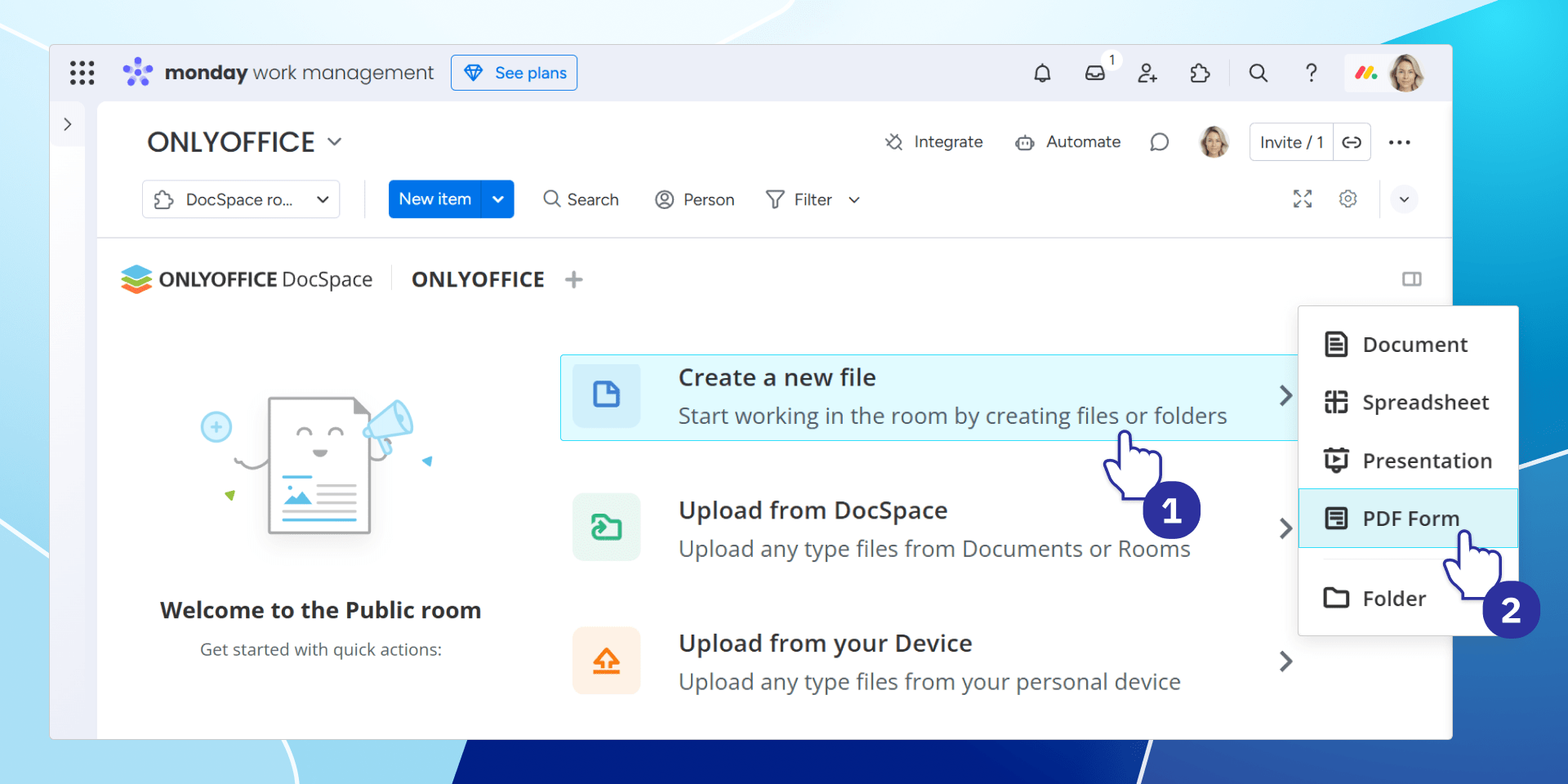Open the inbox tray icon
This screenshot has height=784, width=1568.
pyautogui.click(x=1095, y=73)
